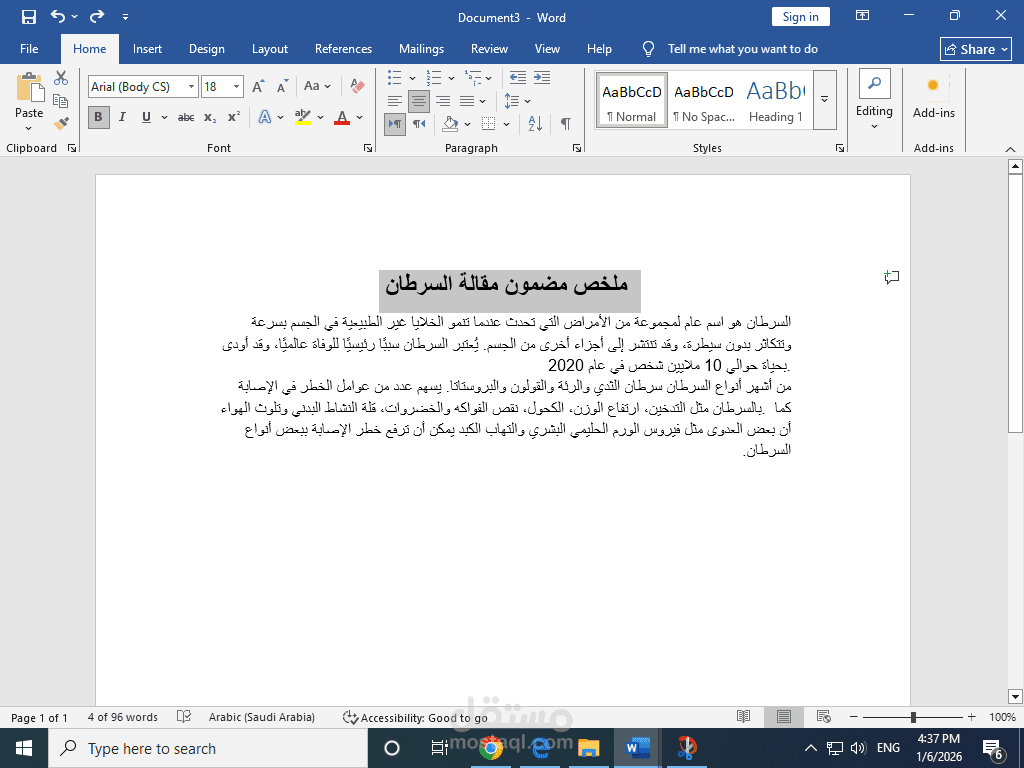
Task: Switch to the References ribbon tab
Action: [x=343, y=48]
